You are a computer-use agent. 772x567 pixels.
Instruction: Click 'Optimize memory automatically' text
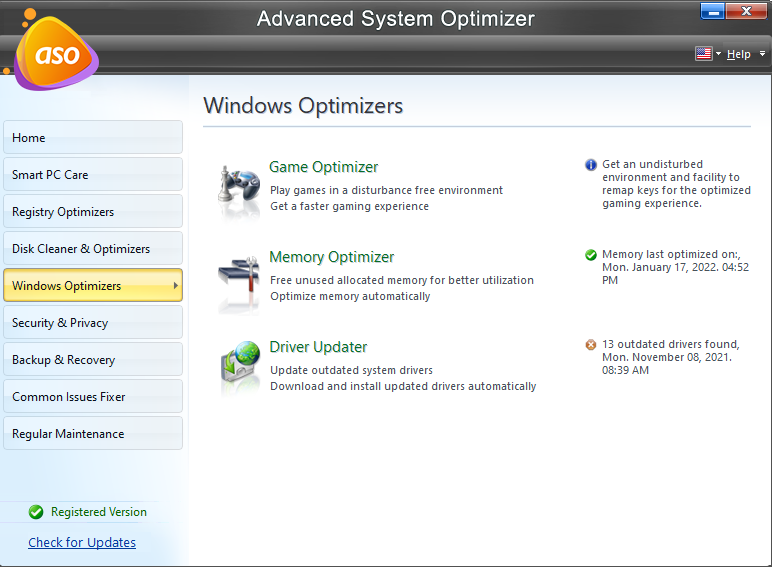point(350,296)
